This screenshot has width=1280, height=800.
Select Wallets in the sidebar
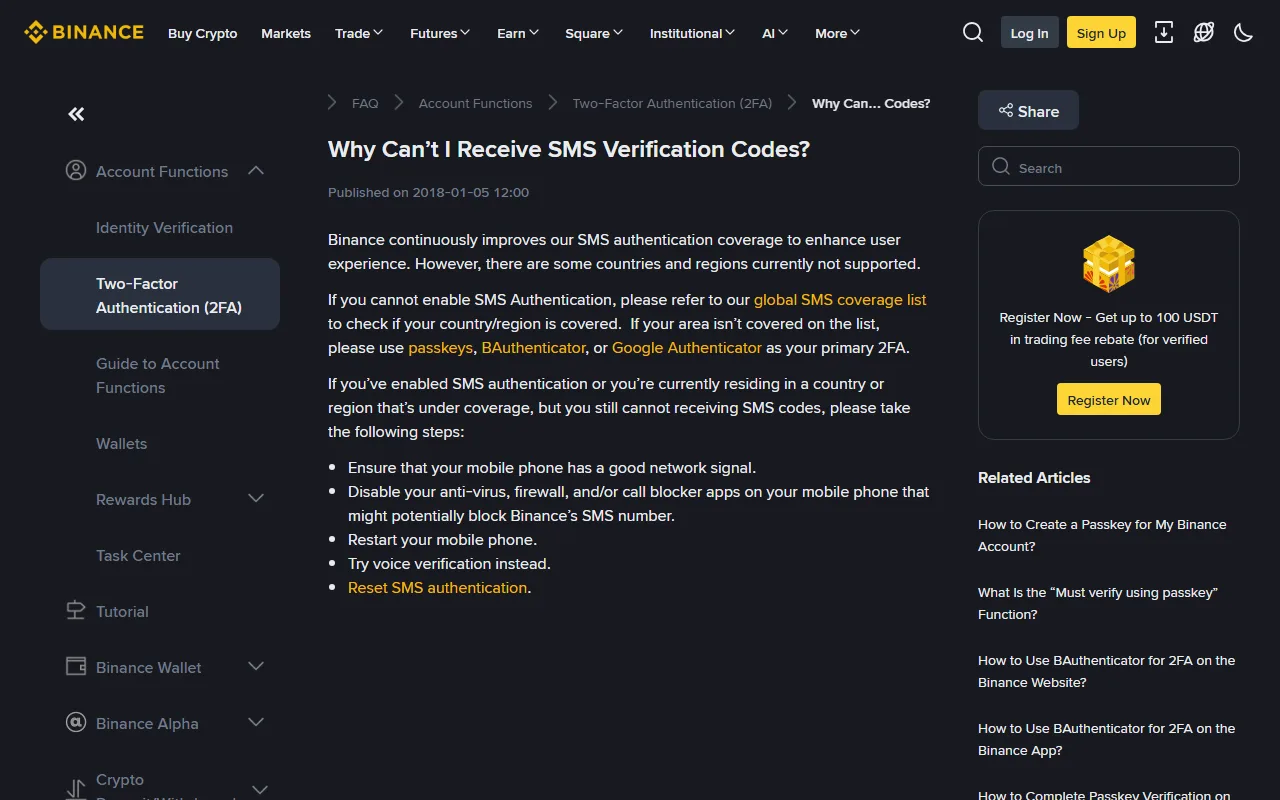point(122,443)
